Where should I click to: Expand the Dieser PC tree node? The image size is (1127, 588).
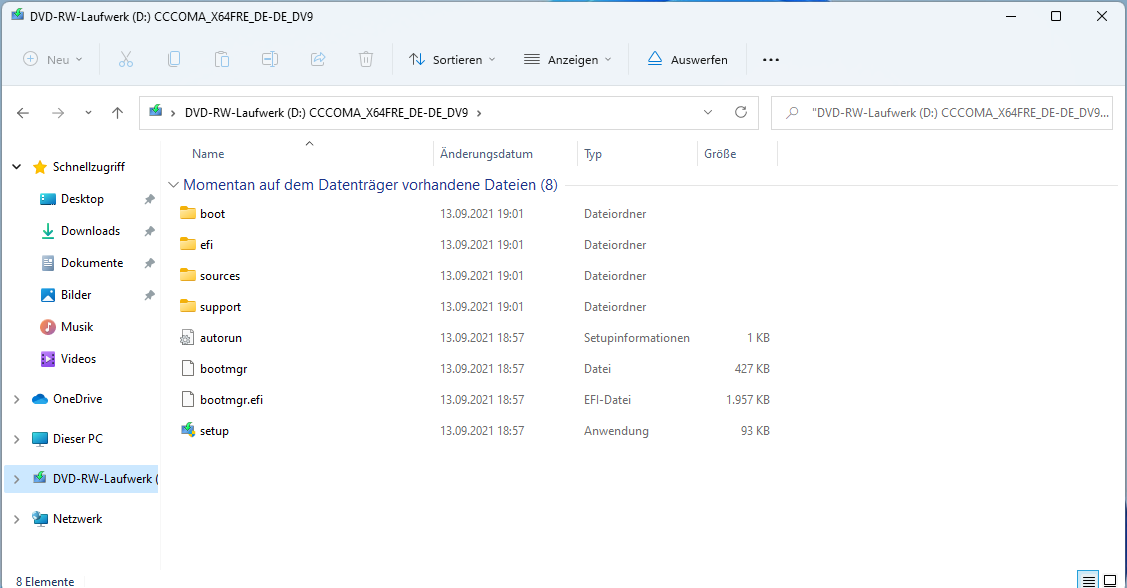[x=17, y=438]
